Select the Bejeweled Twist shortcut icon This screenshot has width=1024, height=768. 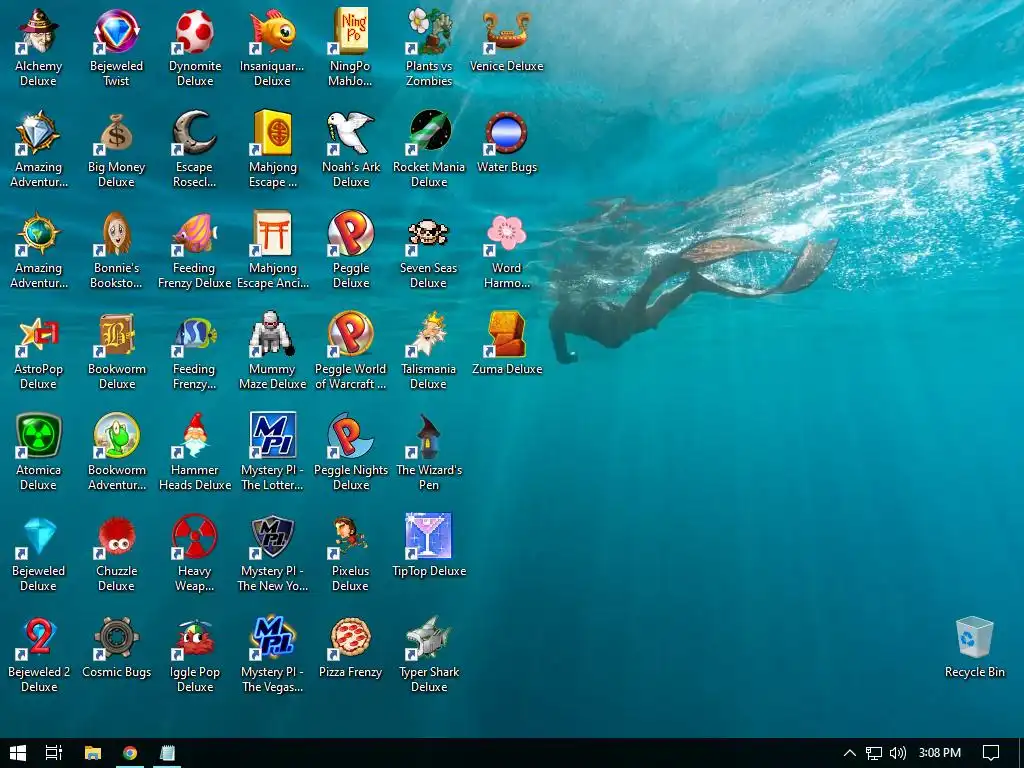(x=116, y=31)
